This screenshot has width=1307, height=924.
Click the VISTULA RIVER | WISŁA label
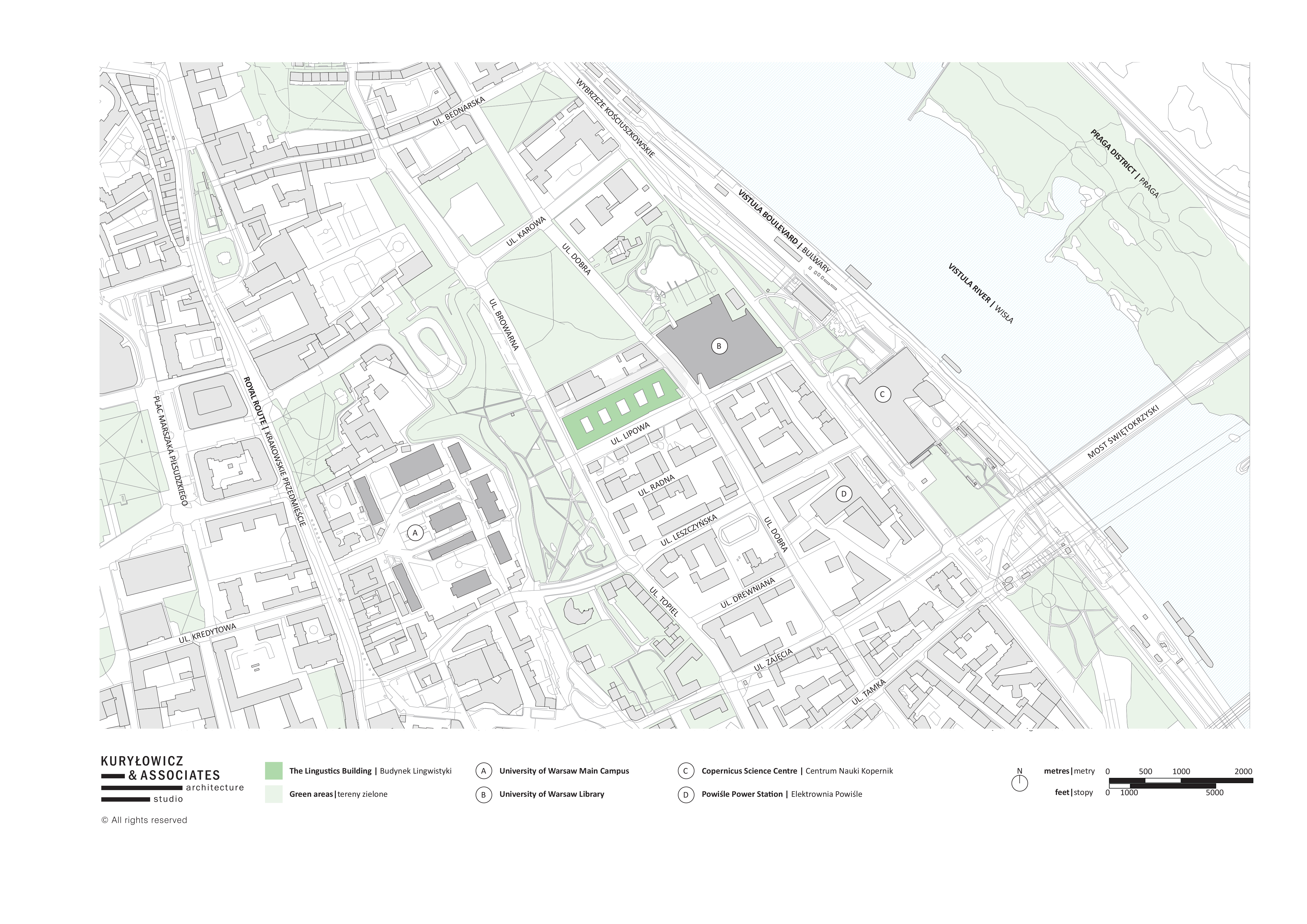980,294
